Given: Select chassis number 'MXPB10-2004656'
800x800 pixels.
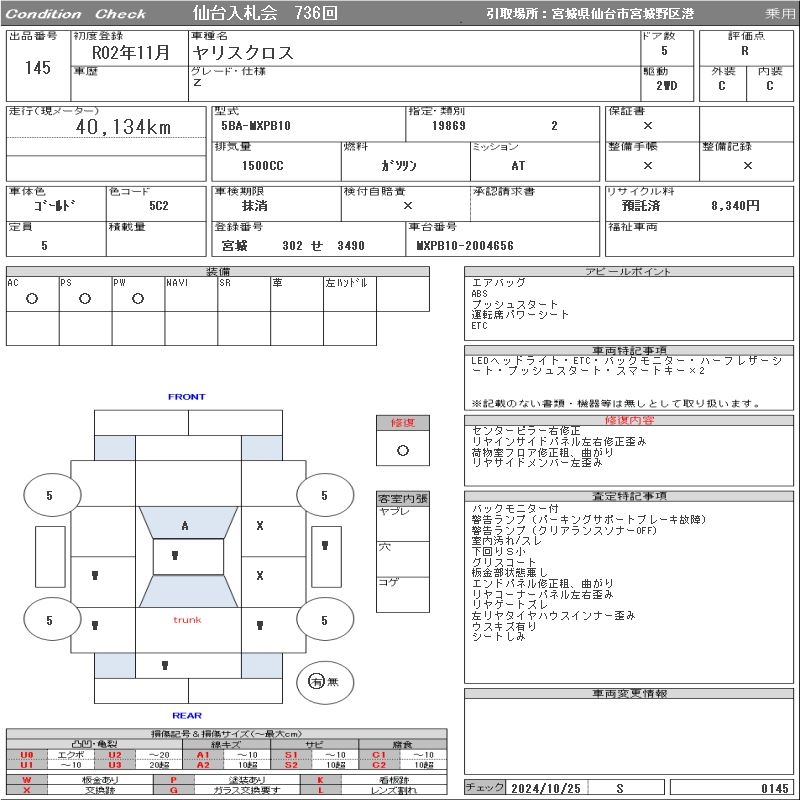Looking at the screenshot, I should click(x=465, y=246).
